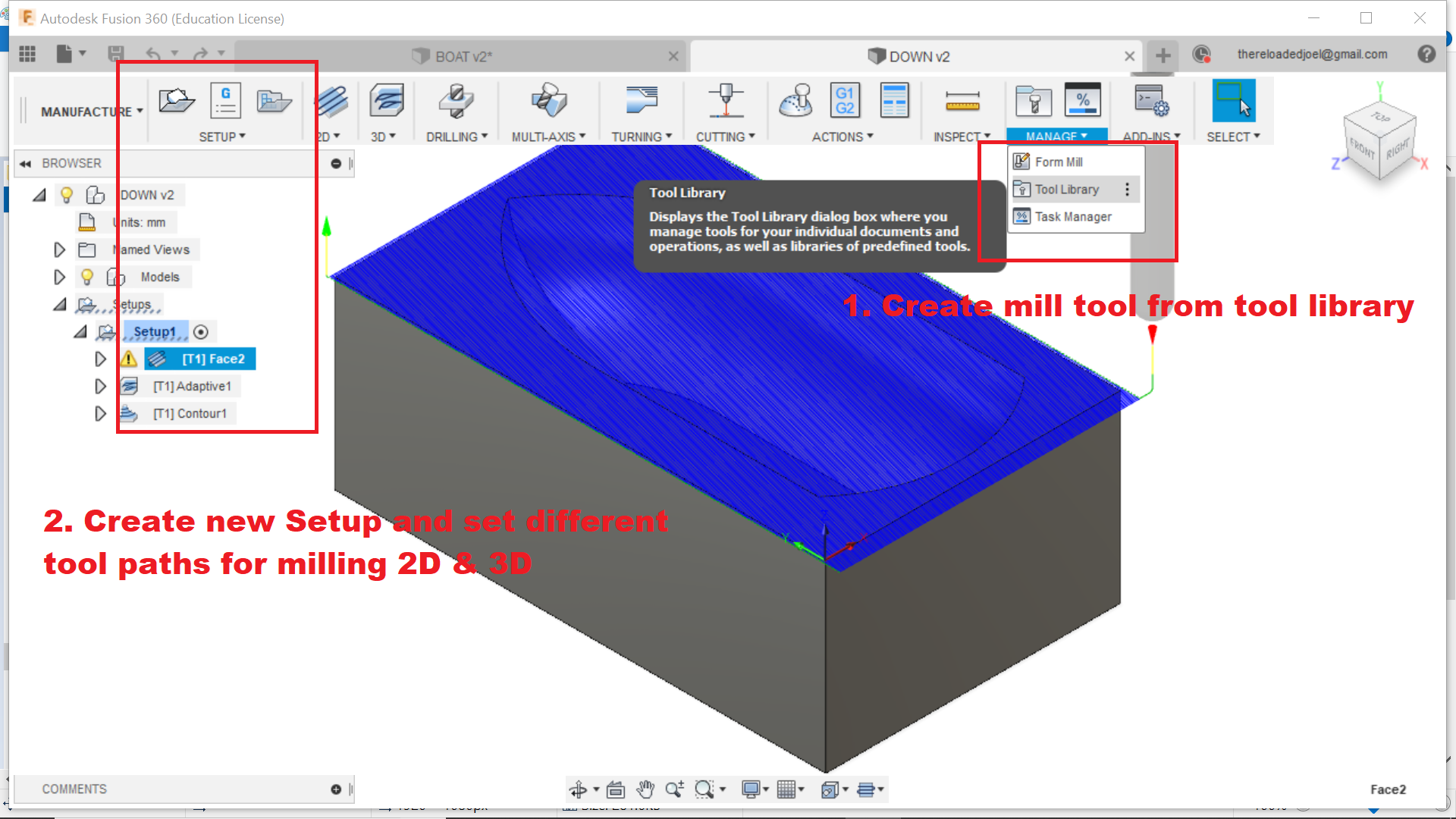The image size is (1456, 819).
Task: Switch to the BOAT v2 document tab
Action: [463, 57]
